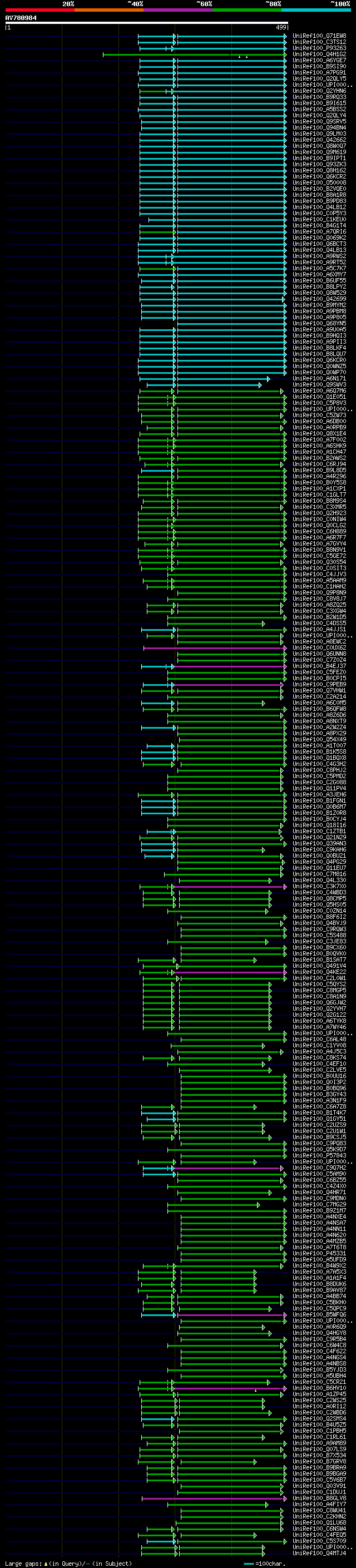
Task: Click the purple ~60% identity color bar
Action: [179, 10]
